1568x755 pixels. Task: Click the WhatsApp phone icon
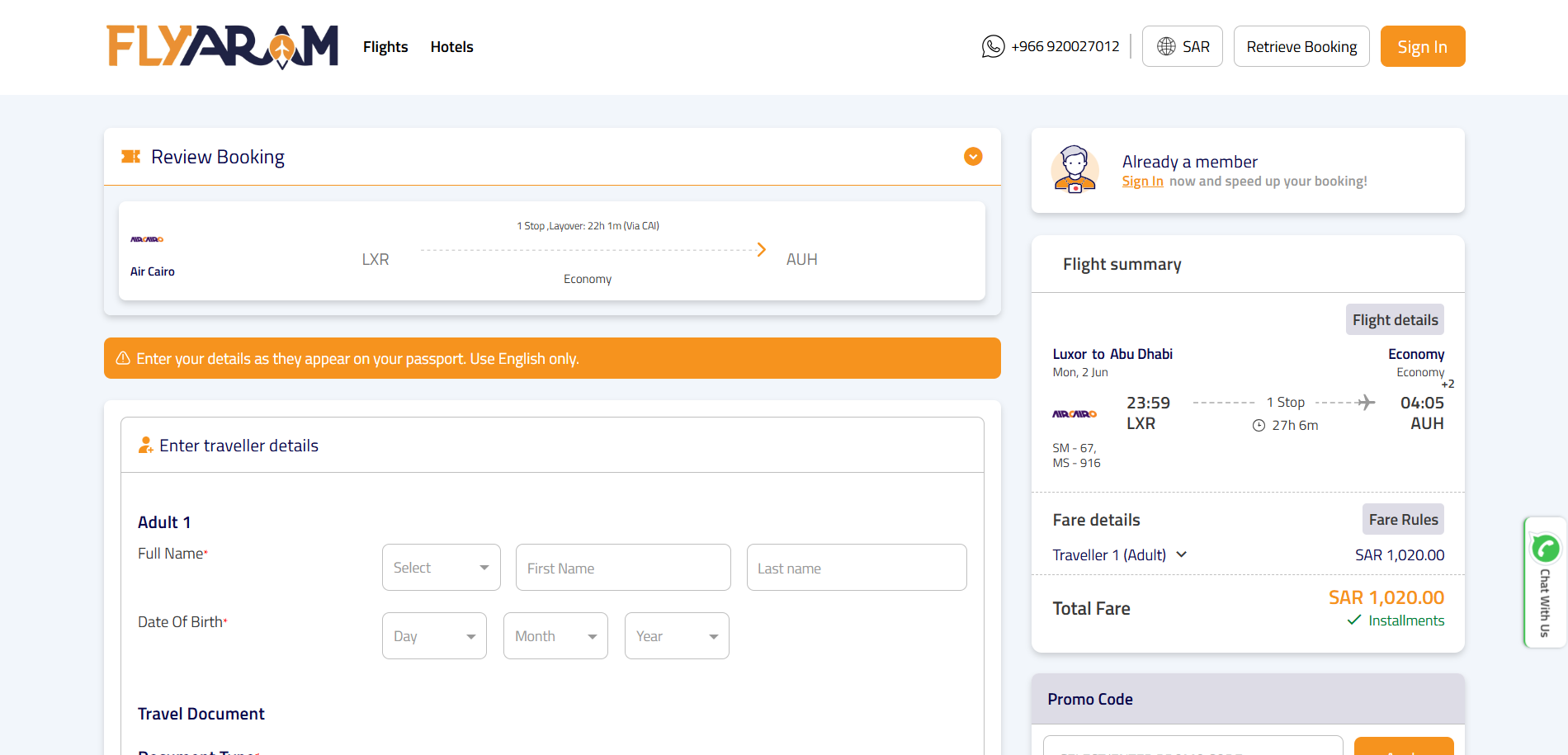993,46
